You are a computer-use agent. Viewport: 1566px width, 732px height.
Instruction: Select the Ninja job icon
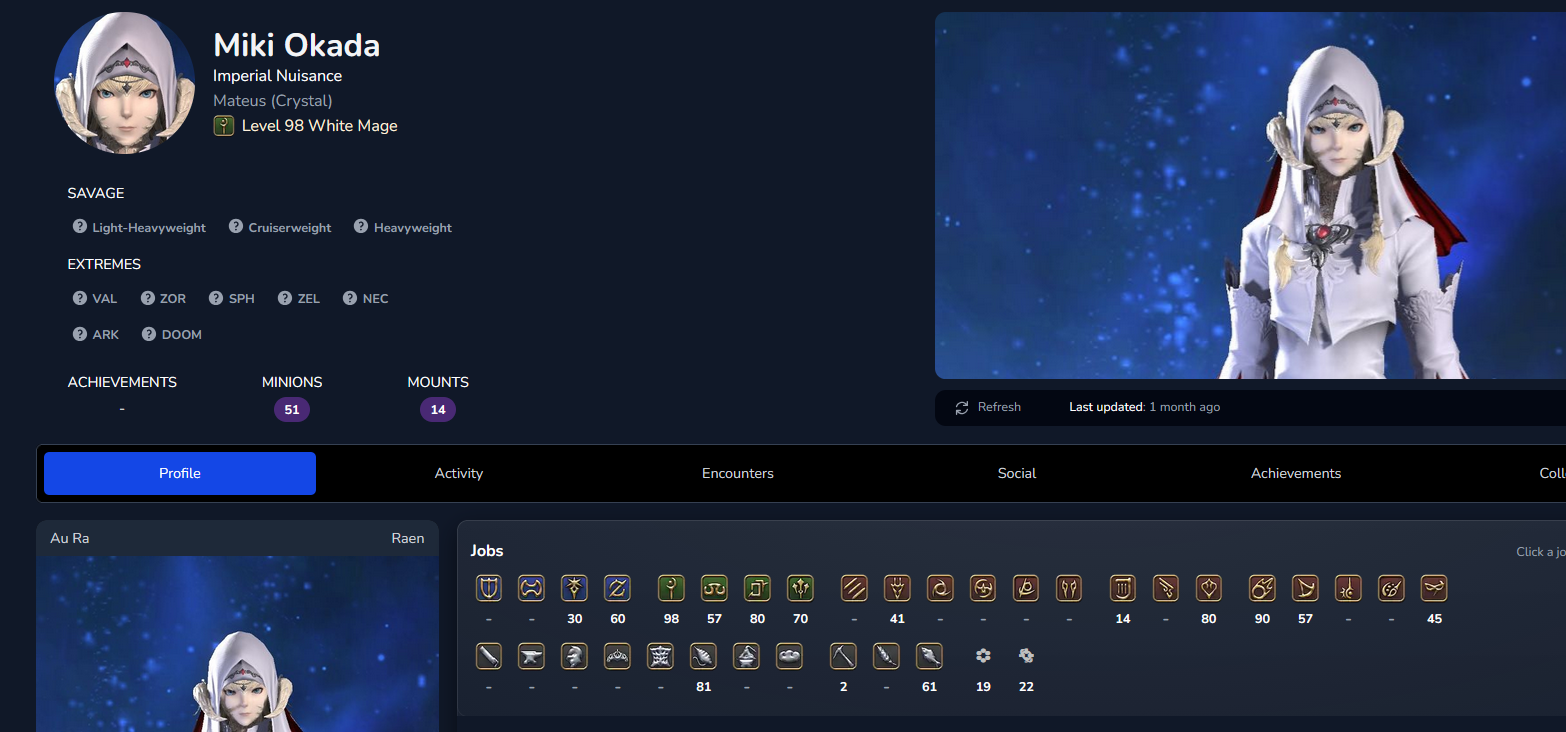(940, 588)
